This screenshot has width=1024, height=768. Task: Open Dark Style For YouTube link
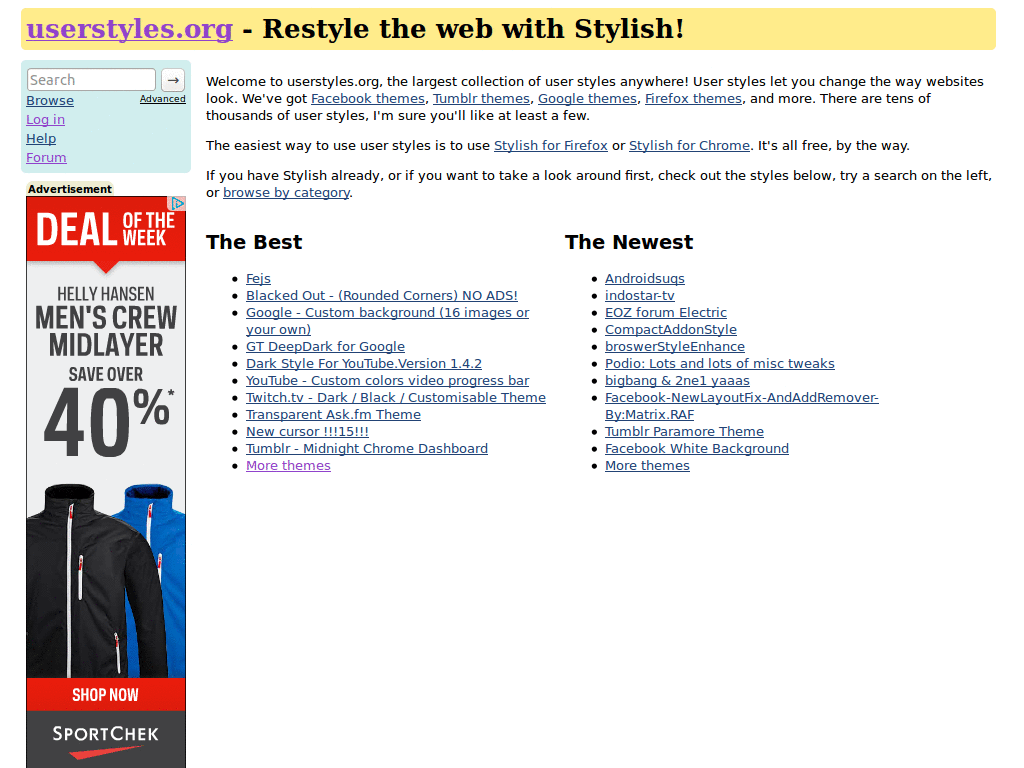(x=364, y=364)
